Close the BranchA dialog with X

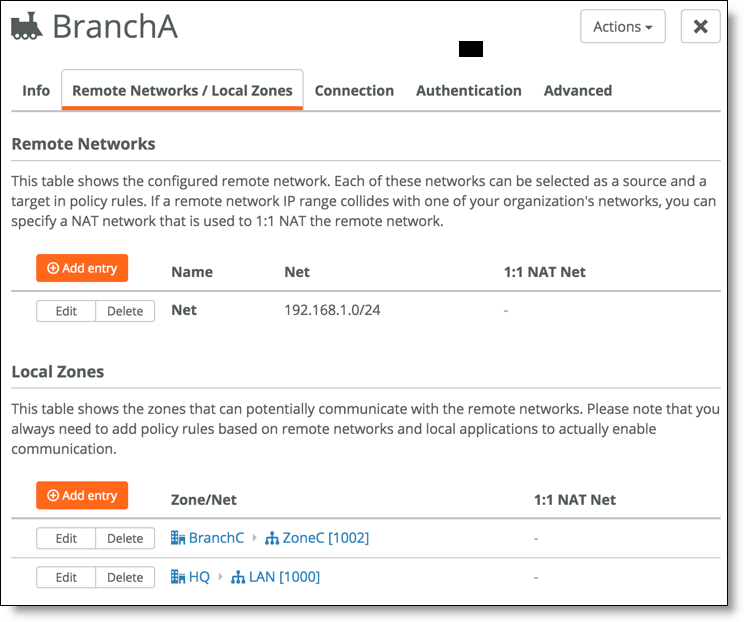pos(700,27)
